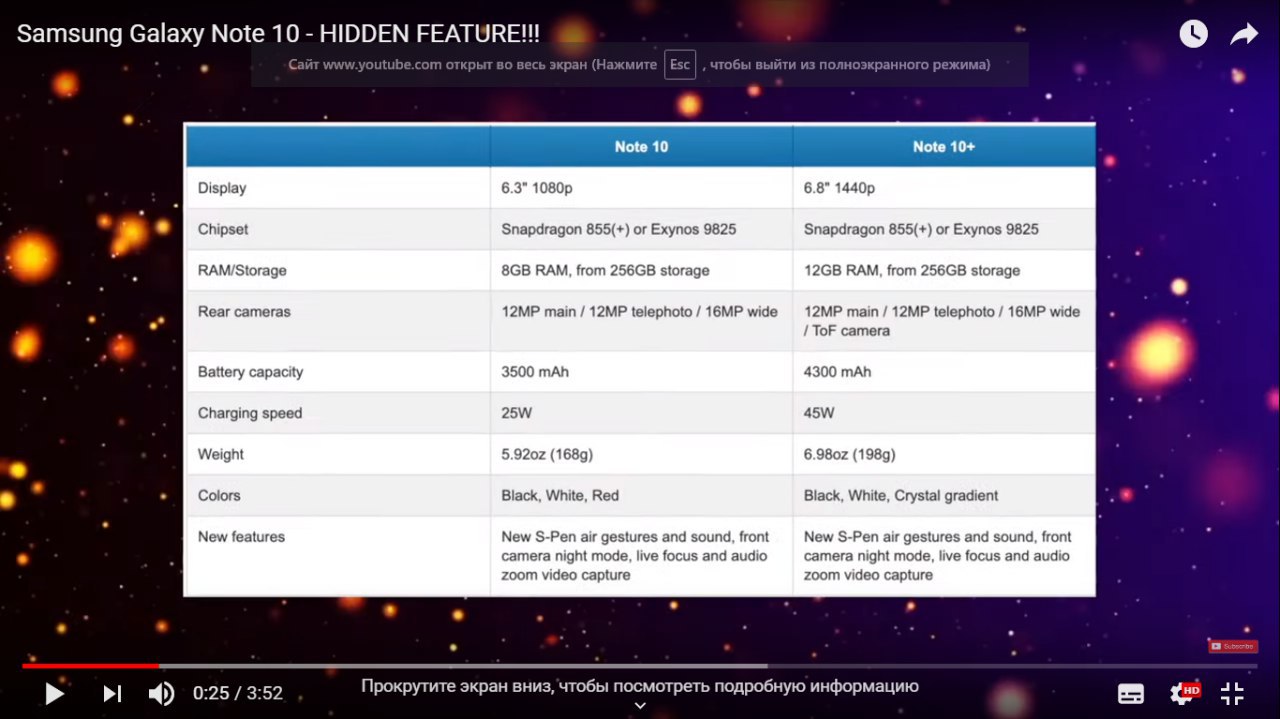
Task: Open the HD quality settings gear
Action: (x=1184, y=693)
